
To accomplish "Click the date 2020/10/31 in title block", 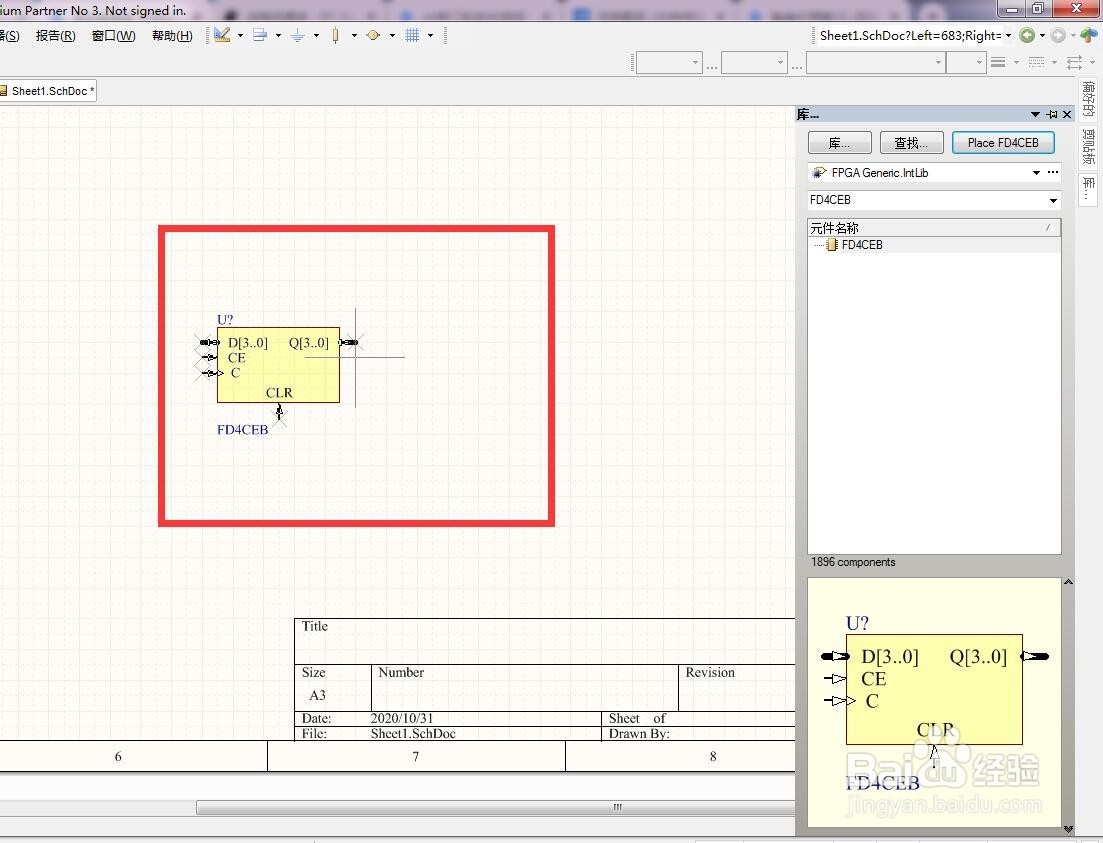I will pos(402,718).
